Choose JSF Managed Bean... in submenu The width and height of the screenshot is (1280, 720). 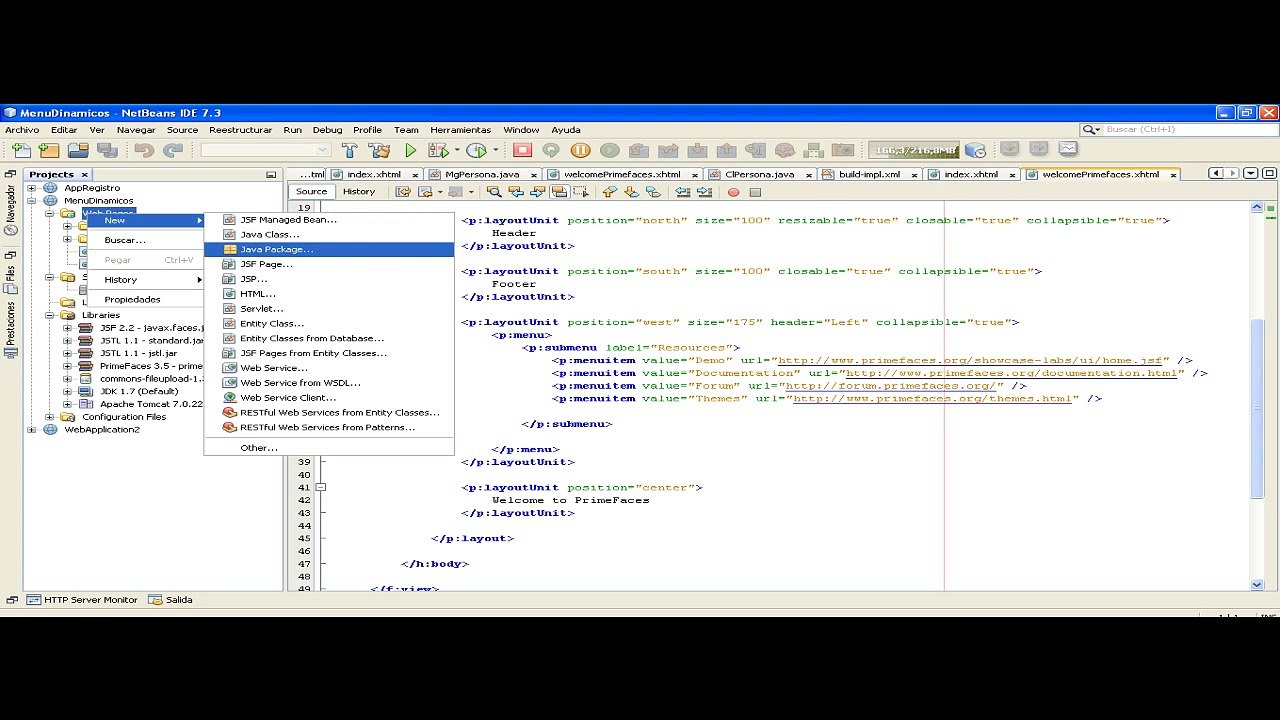329,220
